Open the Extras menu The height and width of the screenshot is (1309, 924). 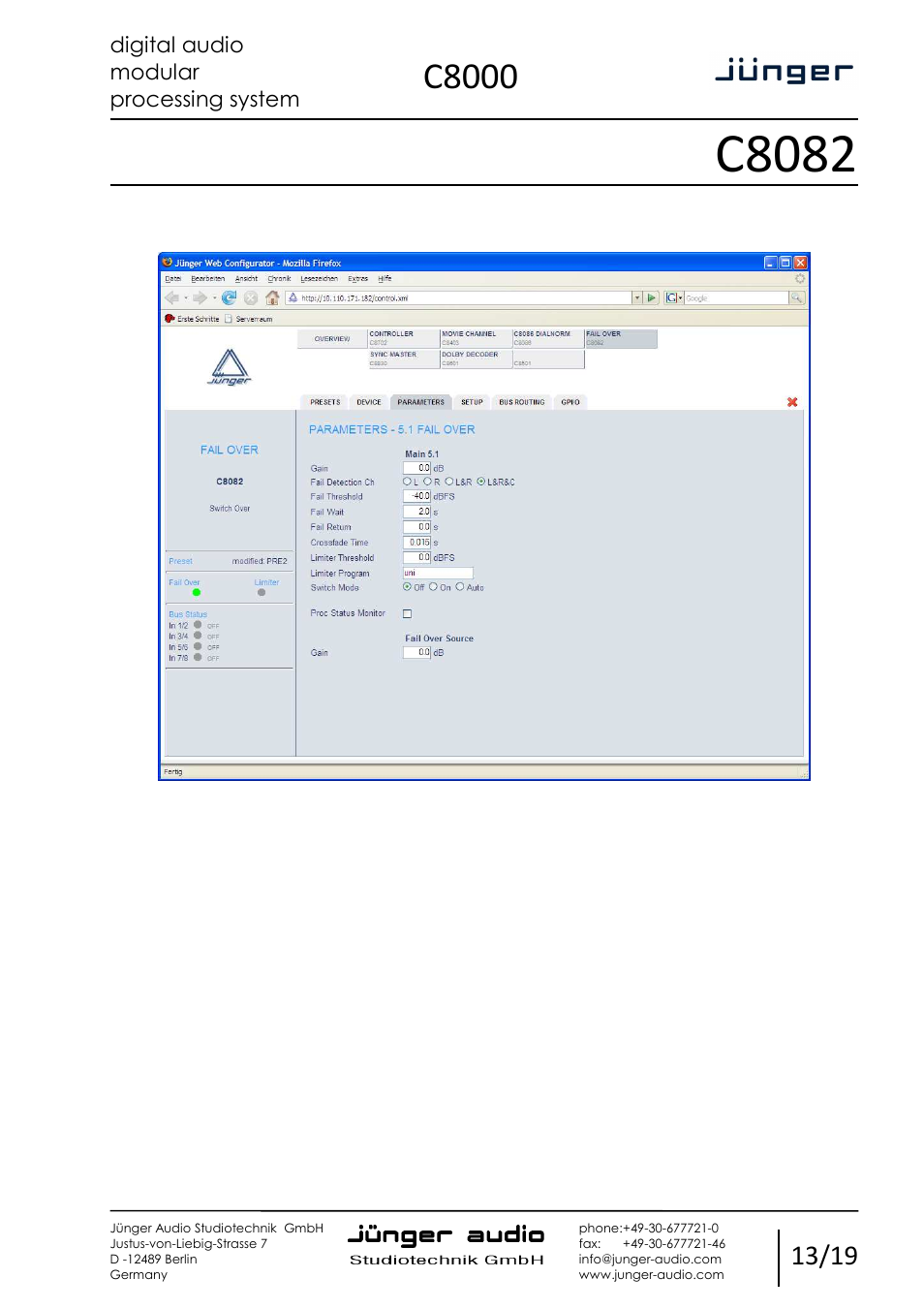(358, 279)
